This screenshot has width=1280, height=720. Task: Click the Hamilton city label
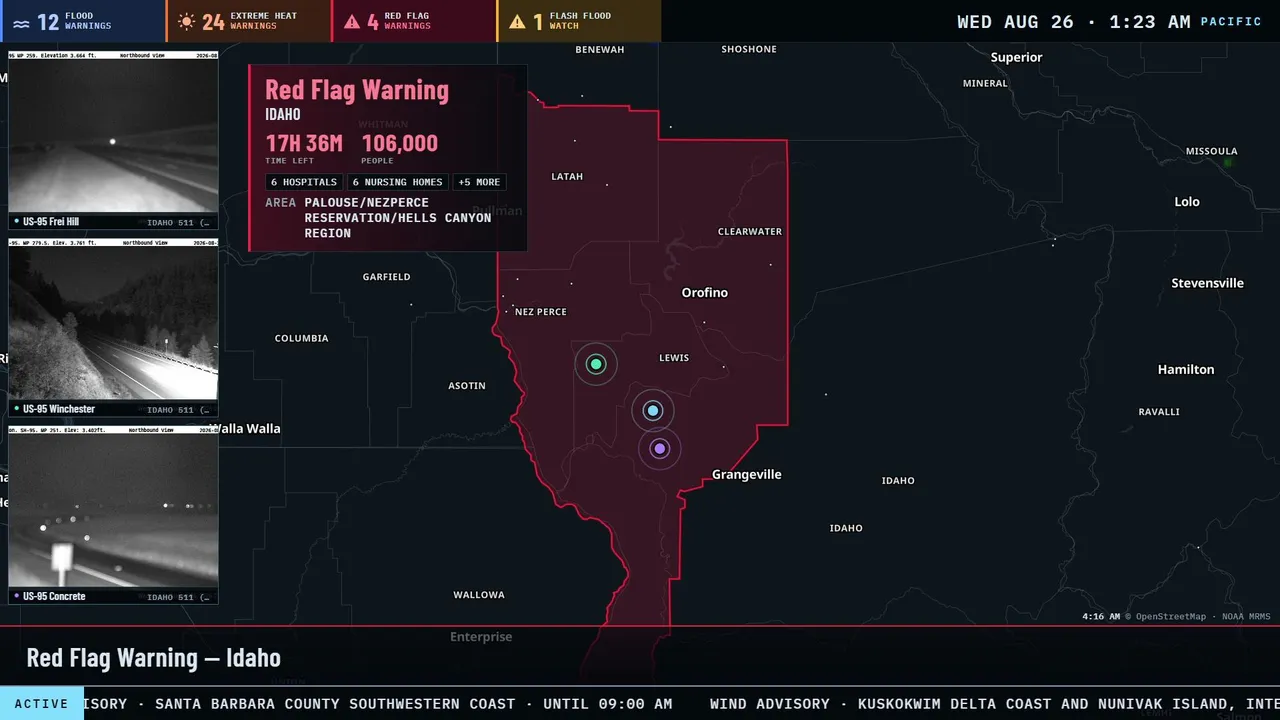(1186, 370)
